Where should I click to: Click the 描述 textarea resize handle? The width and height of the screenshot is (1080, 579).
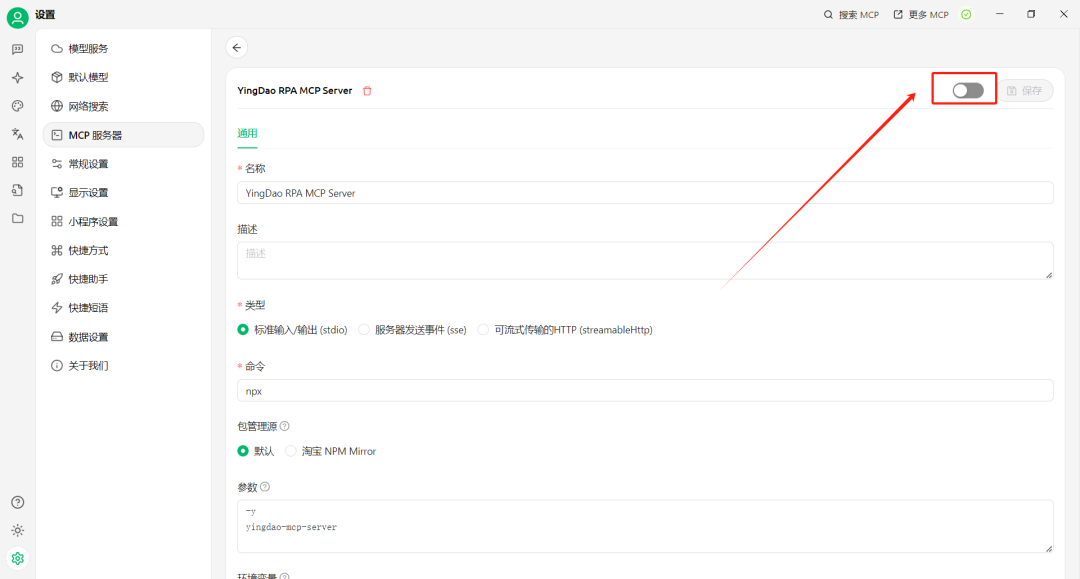tap(1048, 275)
